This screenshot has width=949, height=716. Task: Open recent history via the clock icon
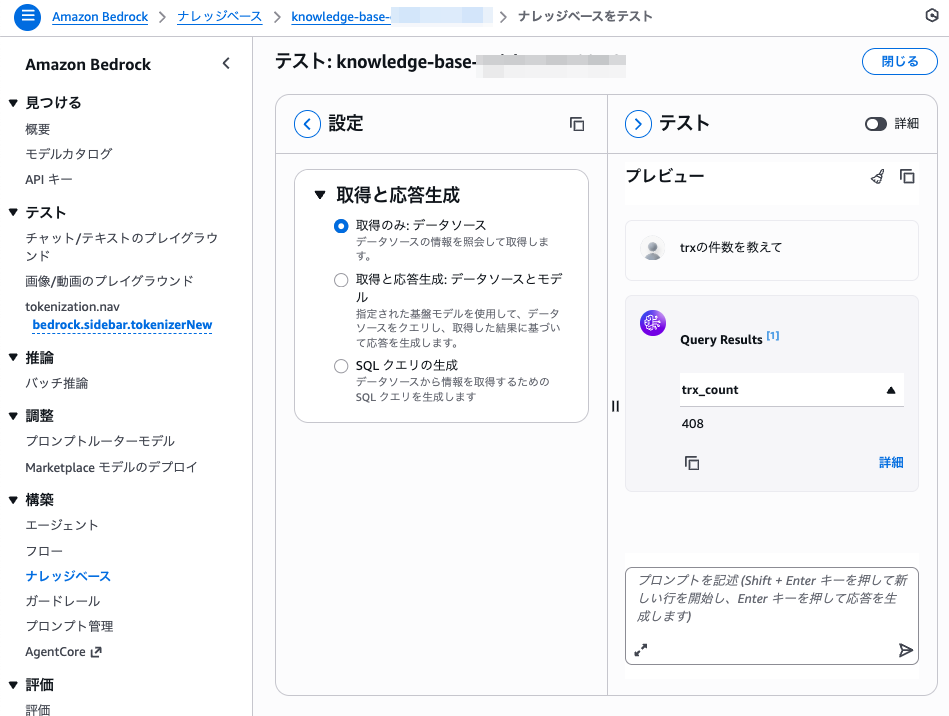932,16
